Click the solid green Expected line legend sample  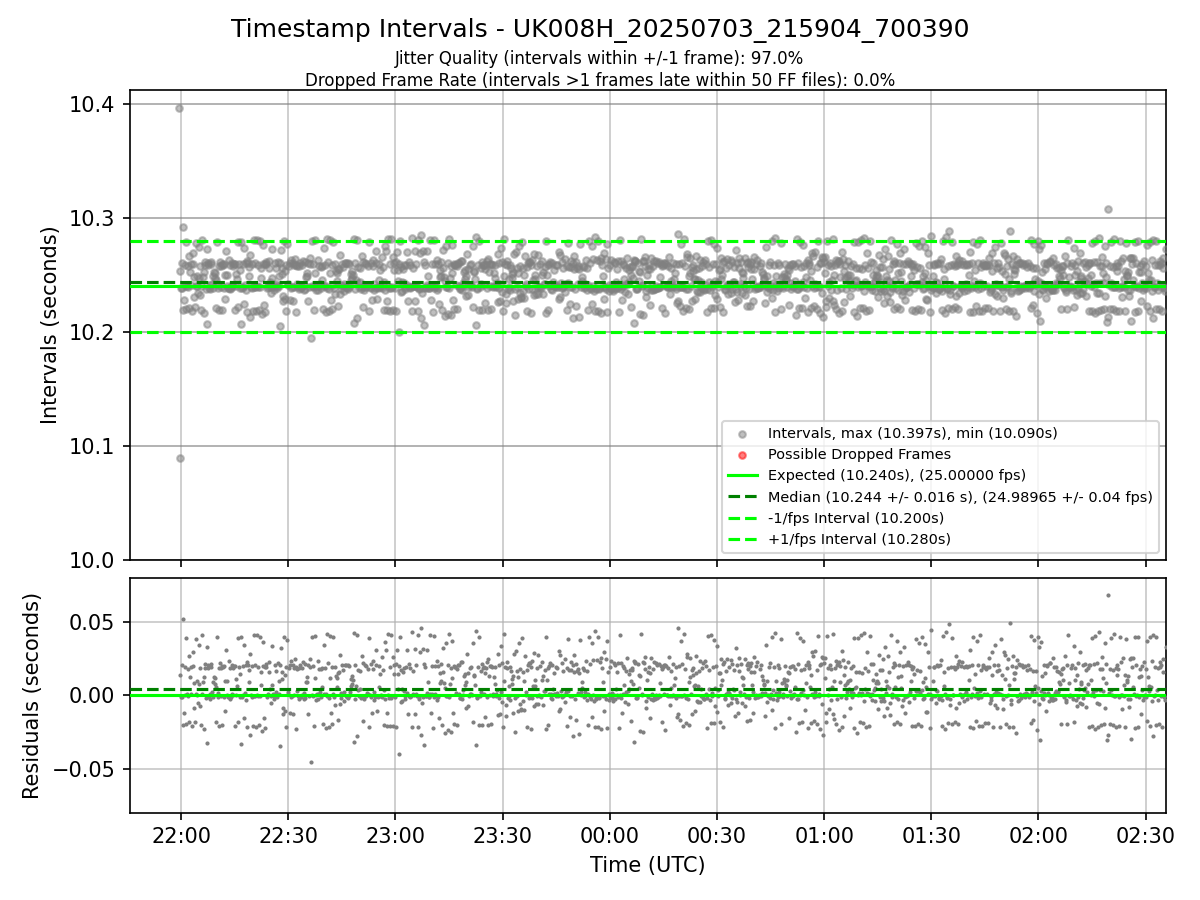tap(741, 475)
